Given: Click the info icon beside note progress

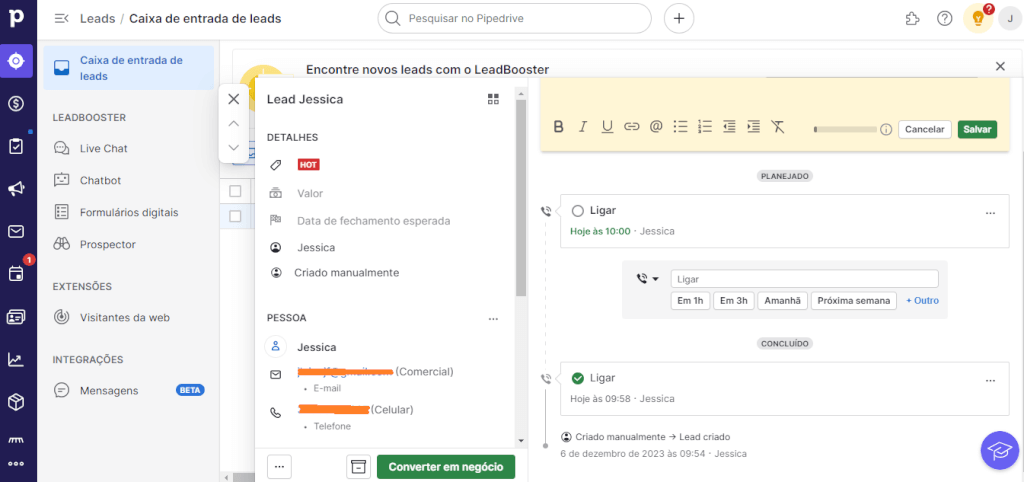Looking at the screenshot, I should tap(886, 129).
